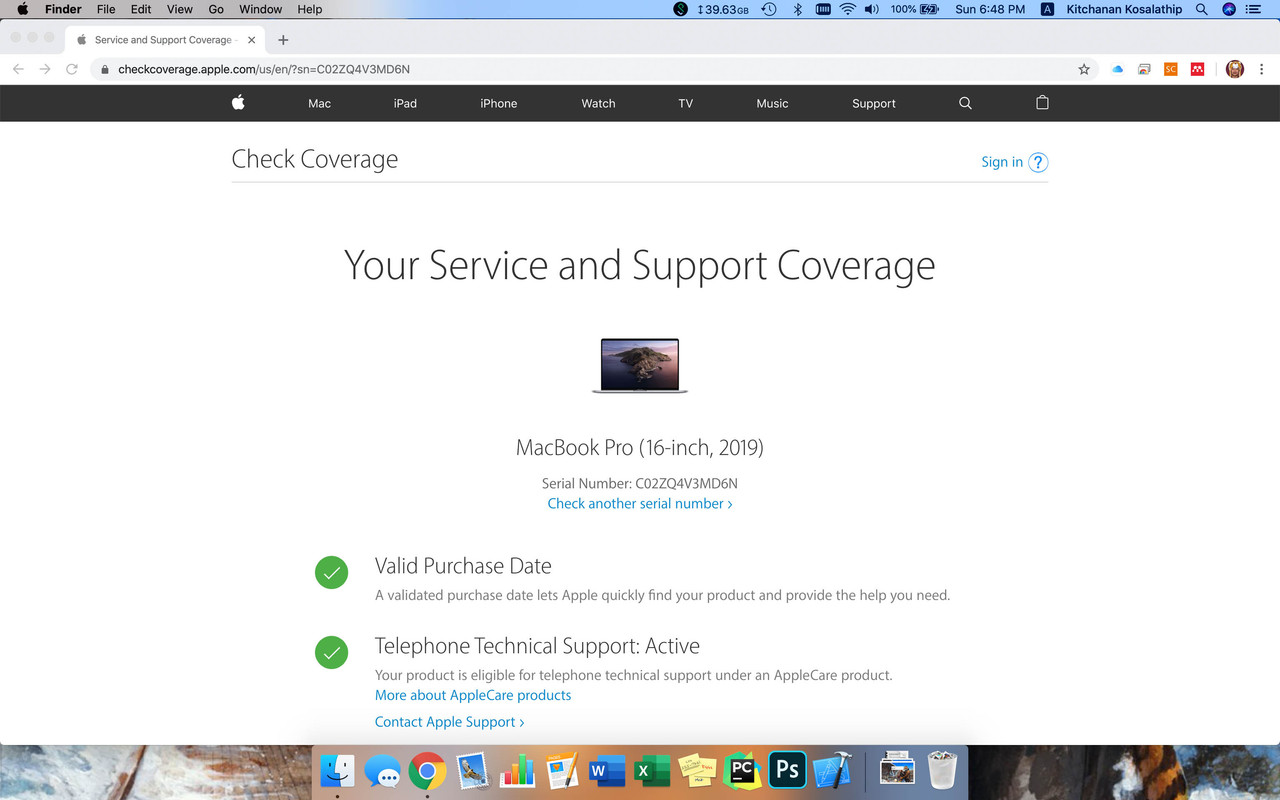Open the Trash in the Dock

click(942, 771)
